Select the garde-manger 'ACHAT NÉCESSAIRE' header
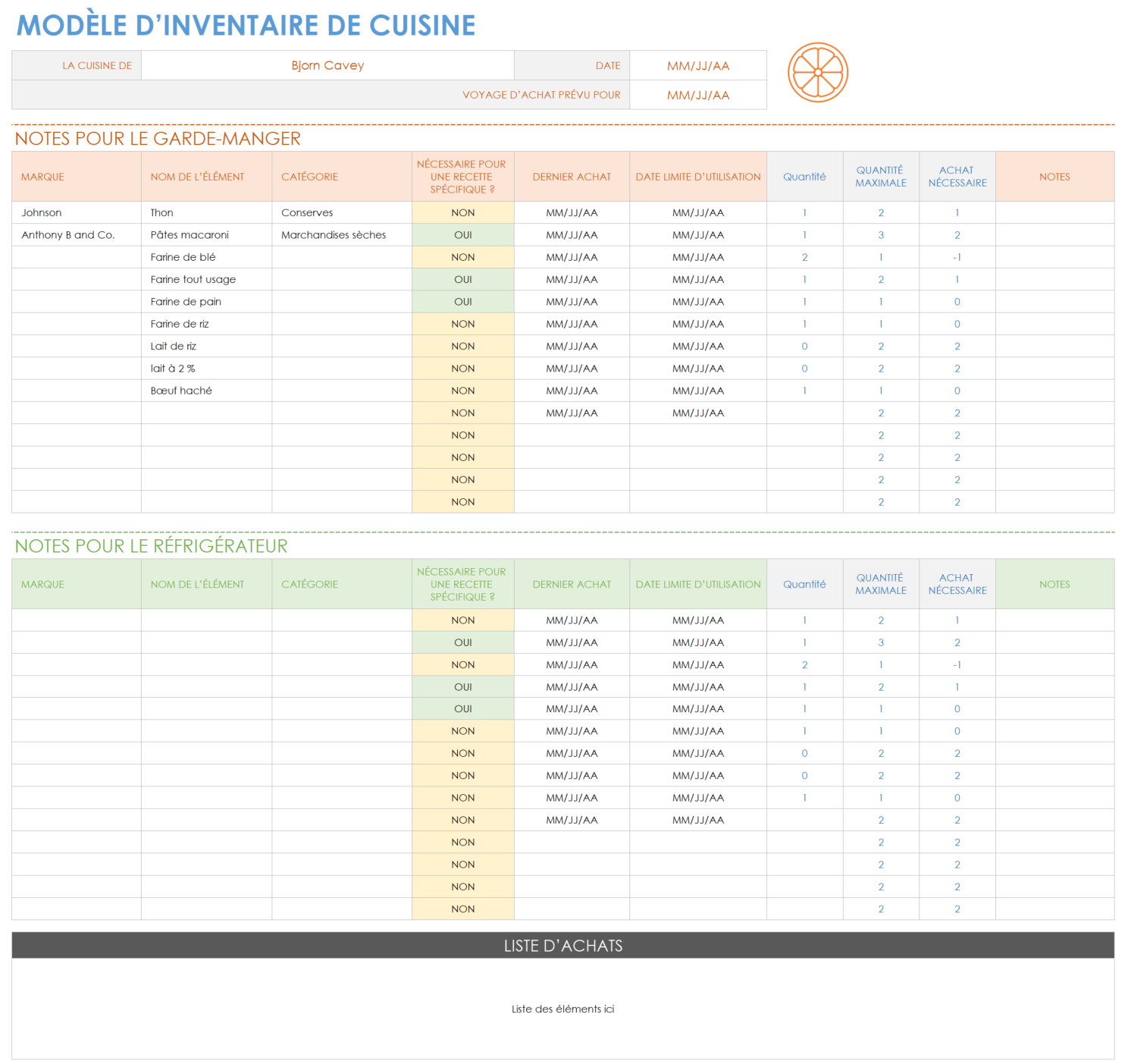 pyautogui.click(x=957, y=177)
